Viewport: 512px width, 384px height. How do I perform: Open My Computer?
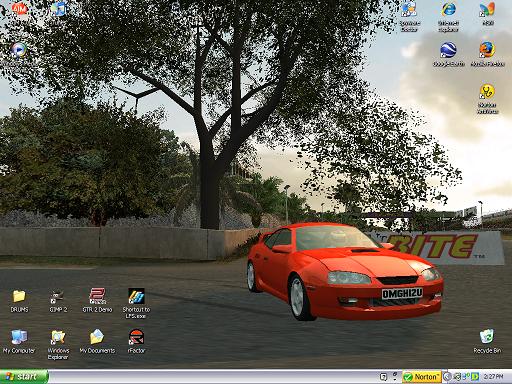pos(19,341)
